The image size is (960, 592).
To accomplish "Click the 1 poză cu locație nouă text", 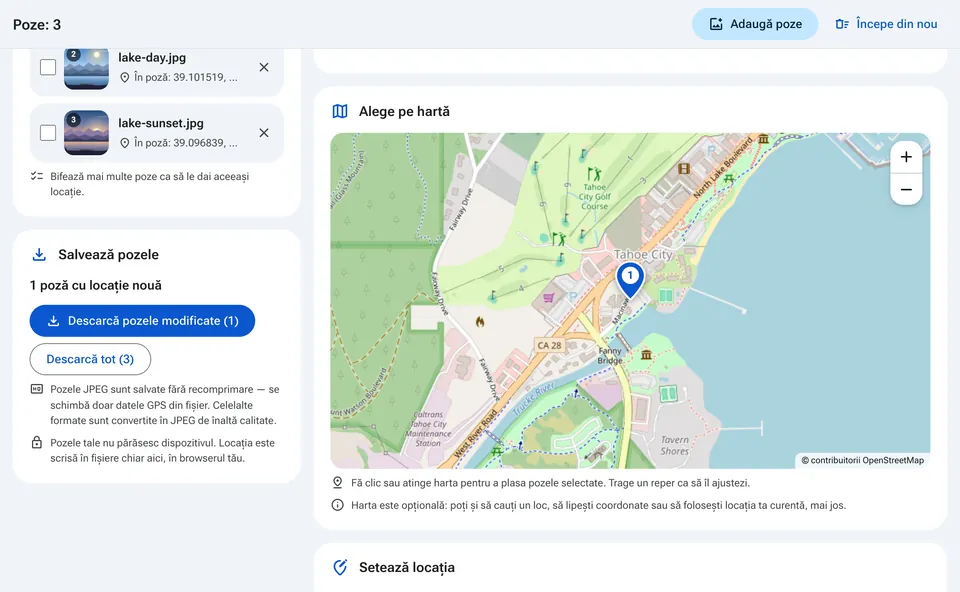I will 96,285.
